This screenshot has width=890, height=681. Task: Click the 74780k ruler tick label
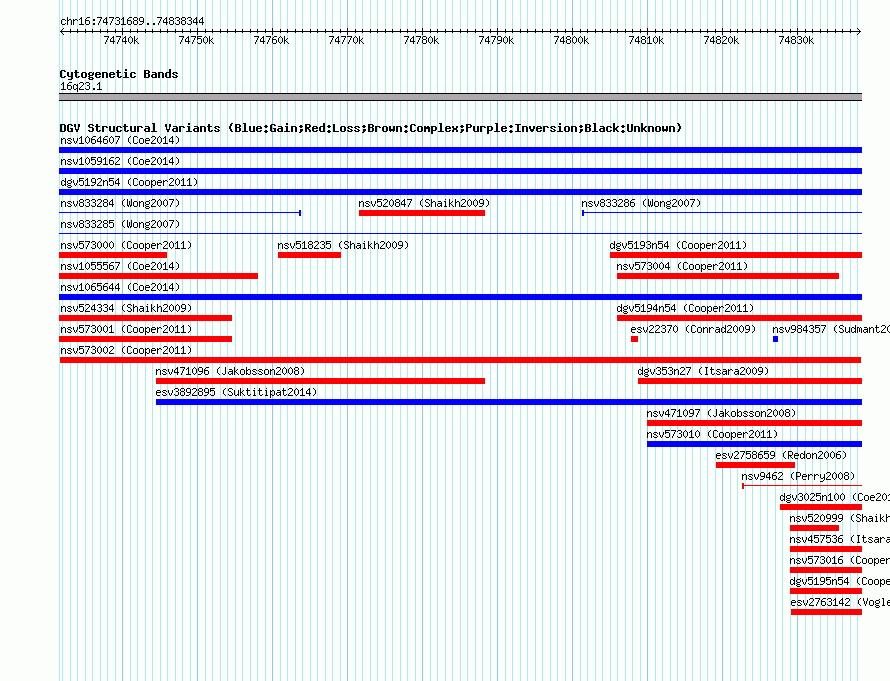pyautogui.click(x=421, y=40)
